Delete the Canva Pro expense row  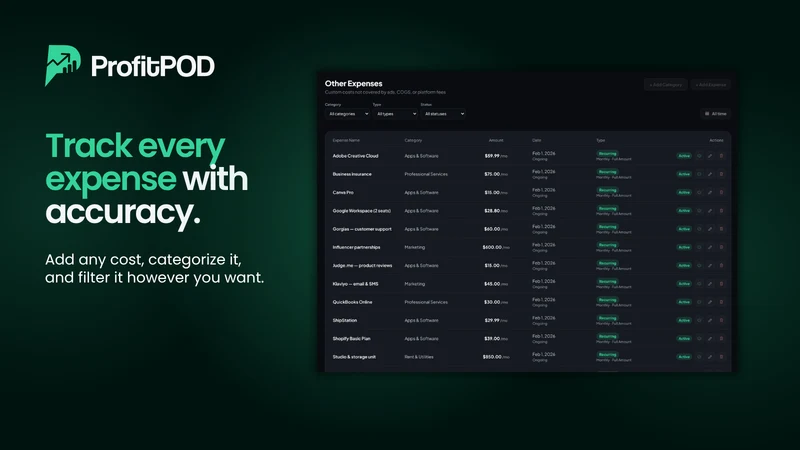[x=721, y=192]
